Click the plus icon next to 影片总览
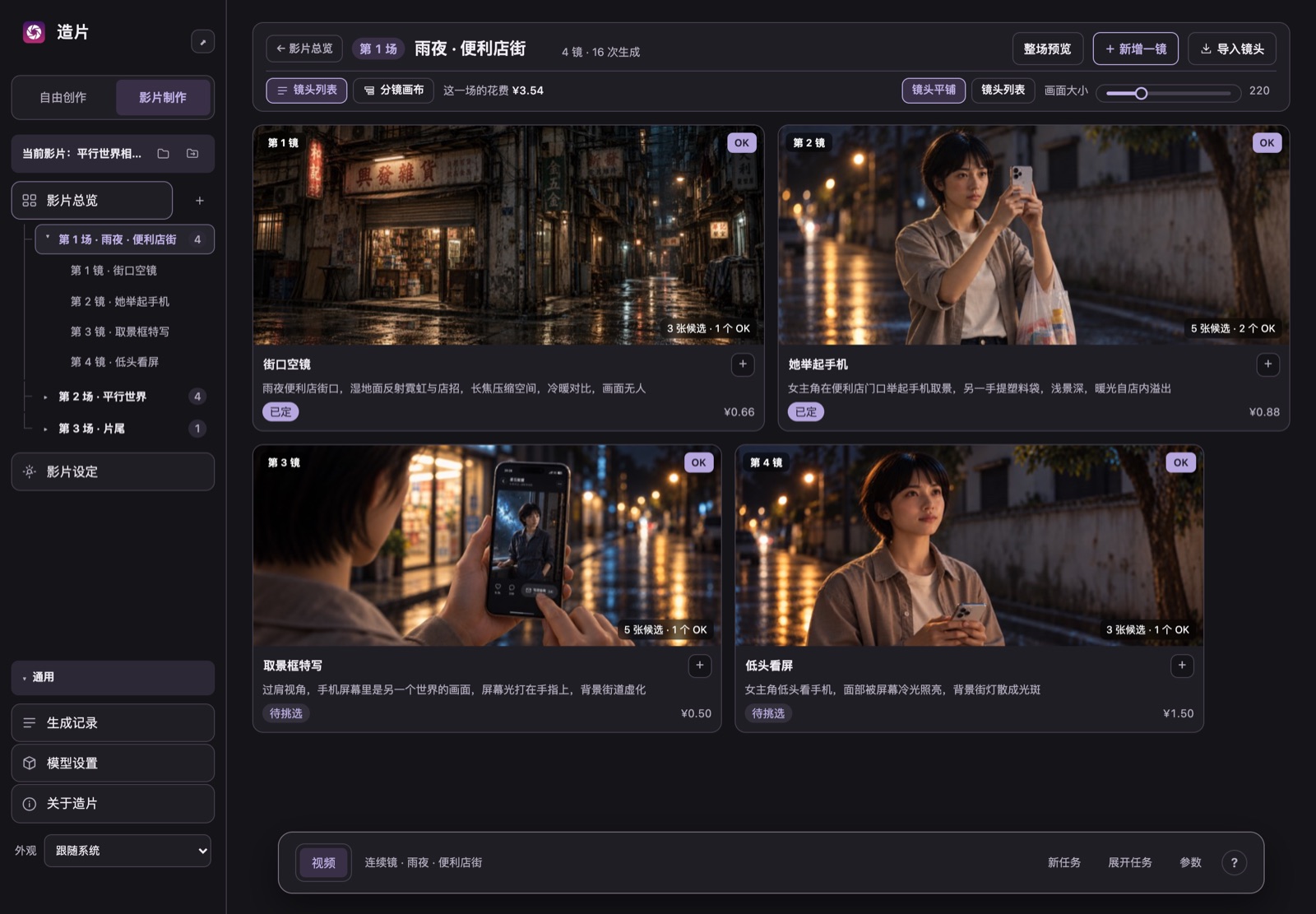 coord(199,201)
